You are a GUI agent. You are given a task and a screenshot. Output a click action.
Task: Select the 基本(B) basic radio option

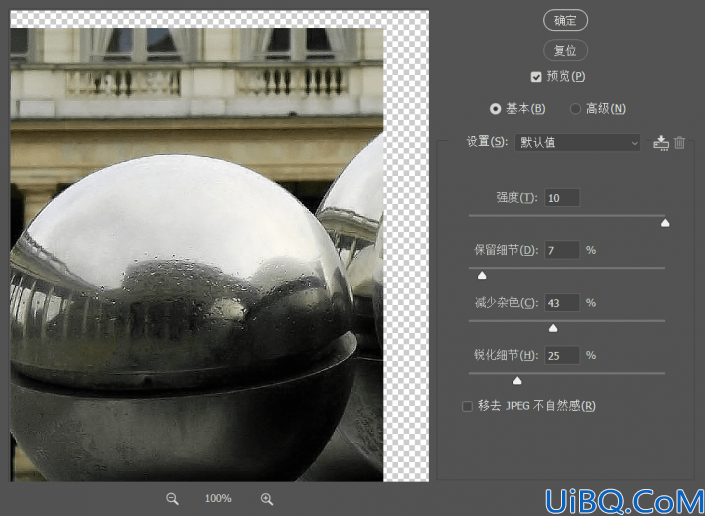495,109
